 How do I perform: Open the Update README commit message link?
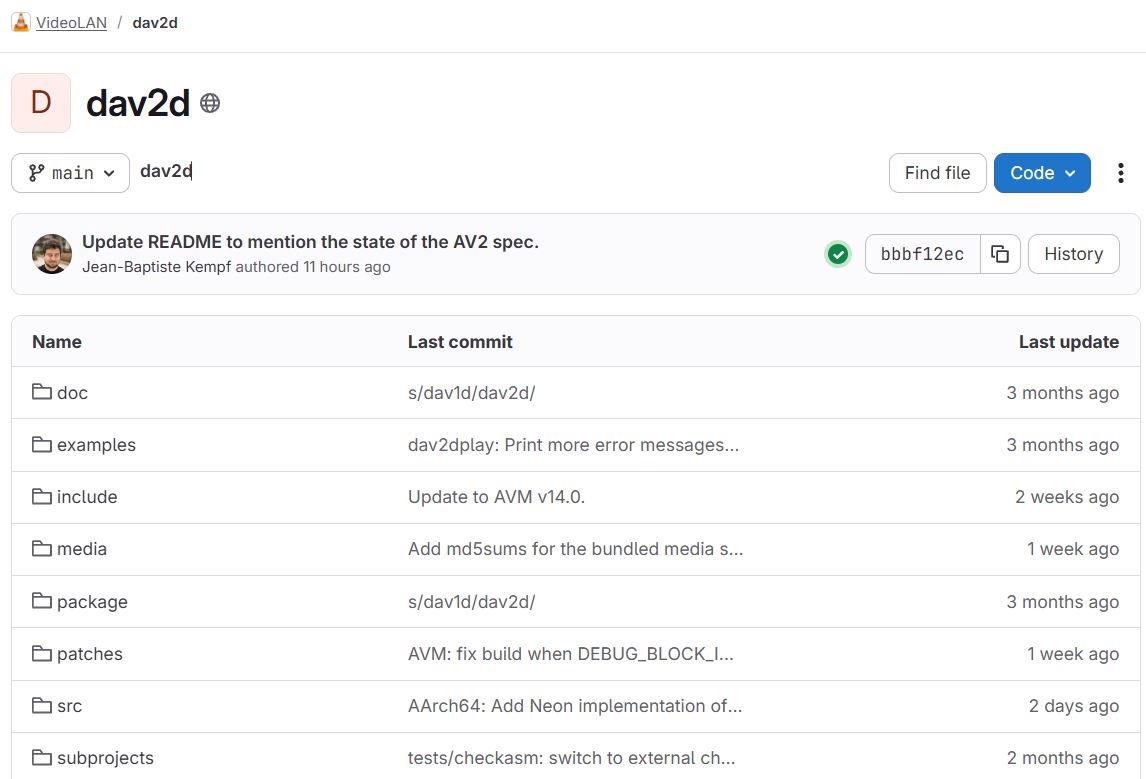(x=310, y=242)
